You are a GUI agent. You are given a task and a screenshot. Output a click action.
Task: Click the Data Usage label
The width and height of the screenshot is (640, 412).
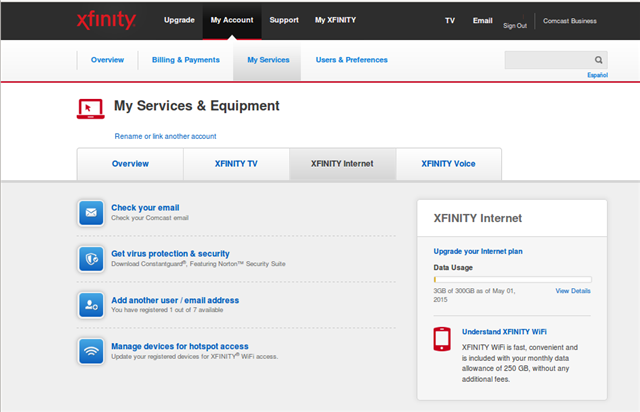[x=453, y=268]
